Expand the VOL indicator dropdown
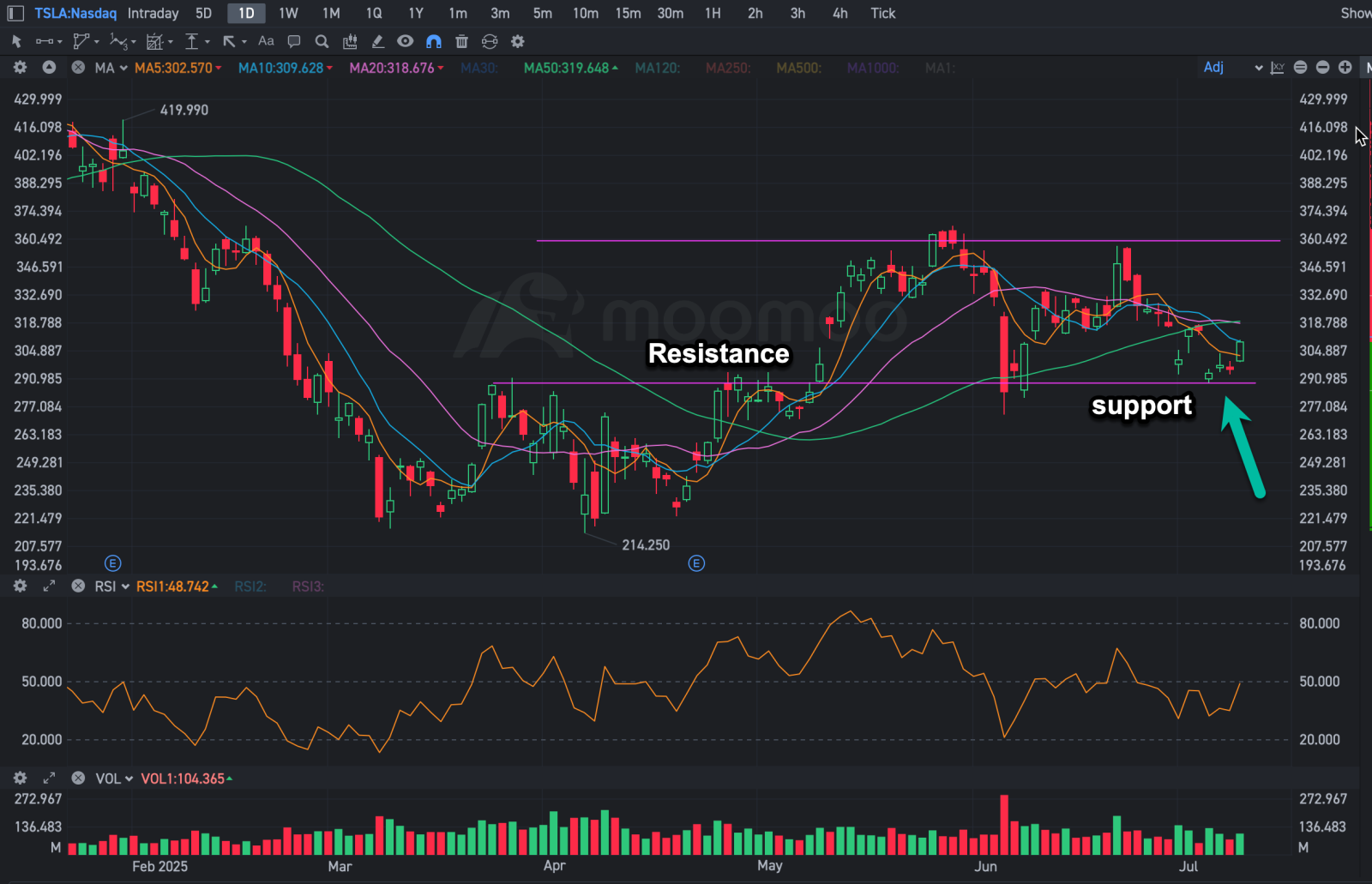Screen dimensions: 1372x884 pos(114,779)
